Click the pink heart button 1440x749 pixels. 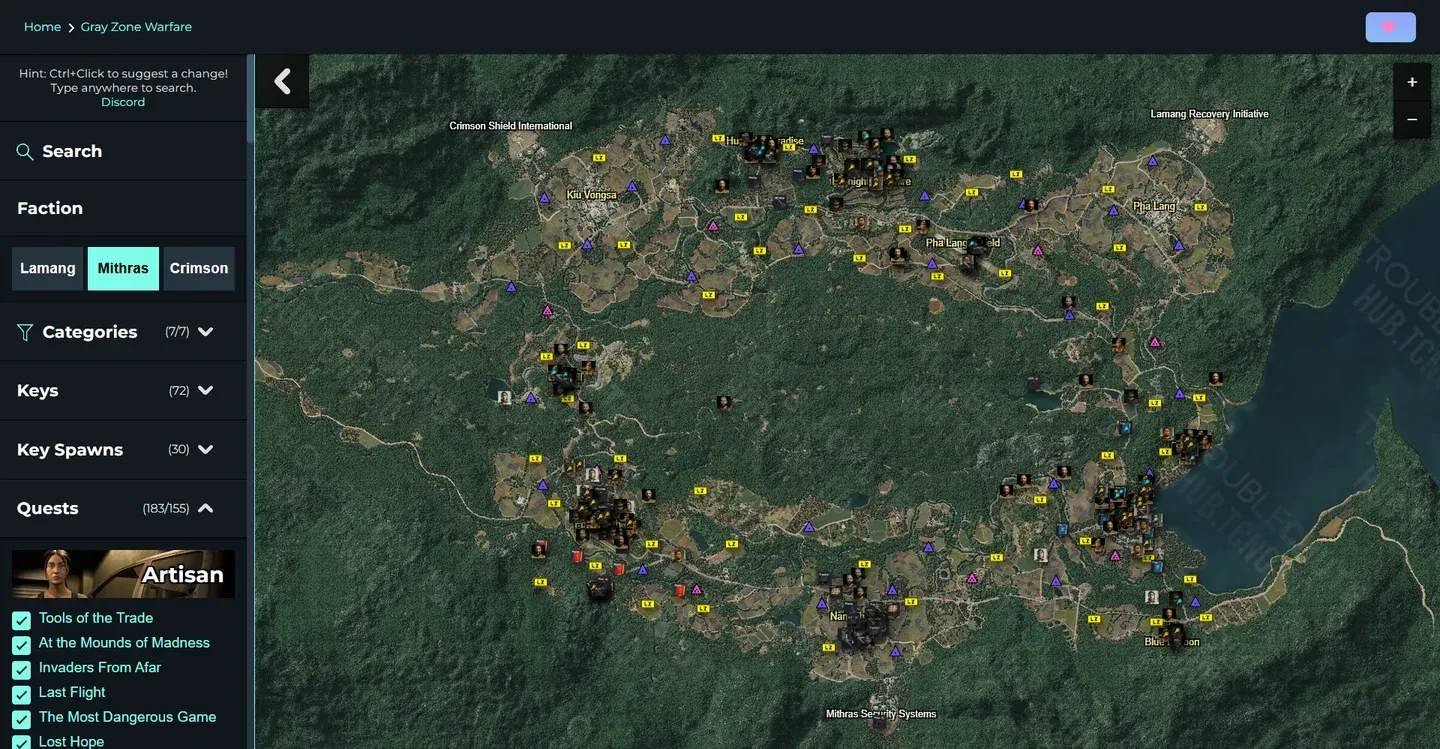tap(1390, 27)
